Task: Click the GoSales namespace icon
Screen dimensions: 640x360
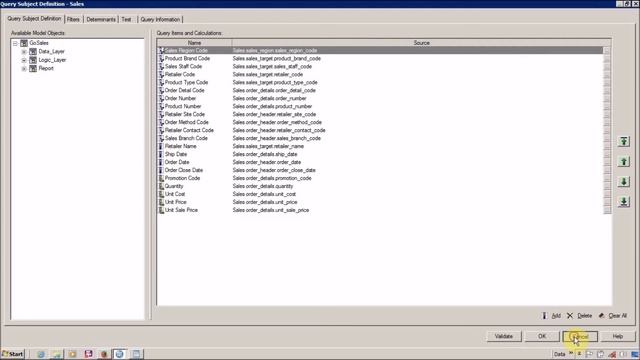Action: point(24,43)
